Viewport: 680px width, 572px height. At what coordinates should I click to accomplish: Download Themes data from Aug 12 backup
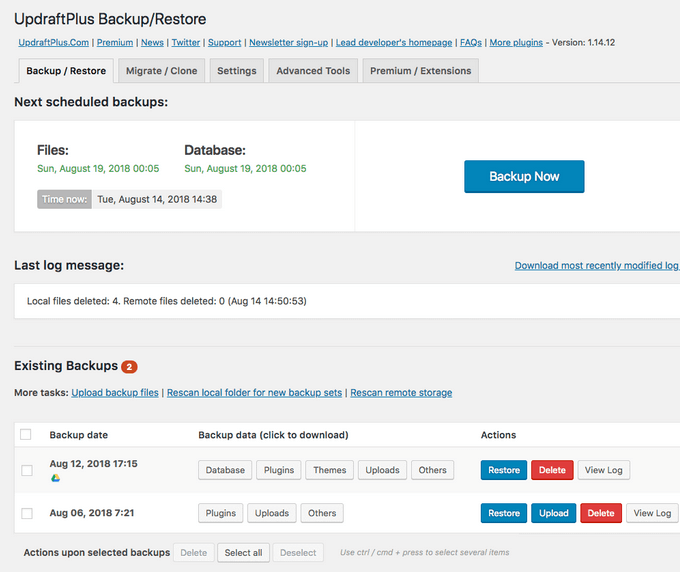coord(330,470)
